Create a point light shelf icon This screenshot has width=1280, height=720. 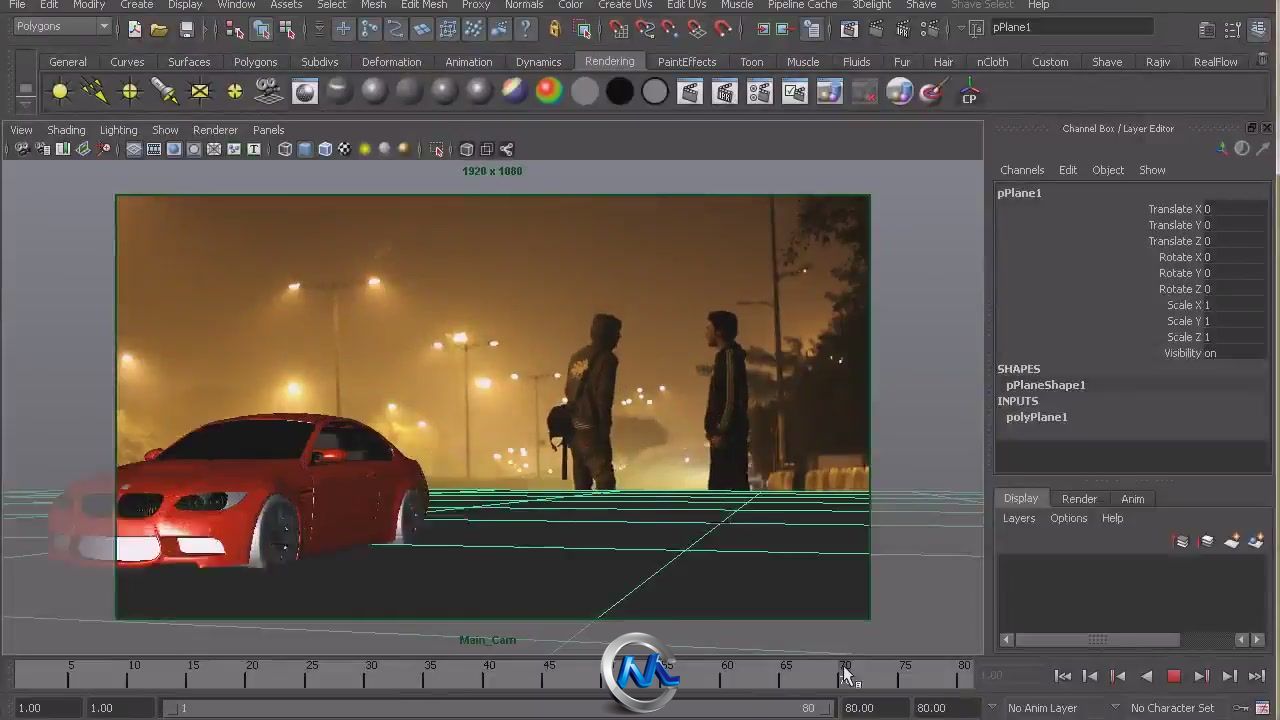click(130, 92)
